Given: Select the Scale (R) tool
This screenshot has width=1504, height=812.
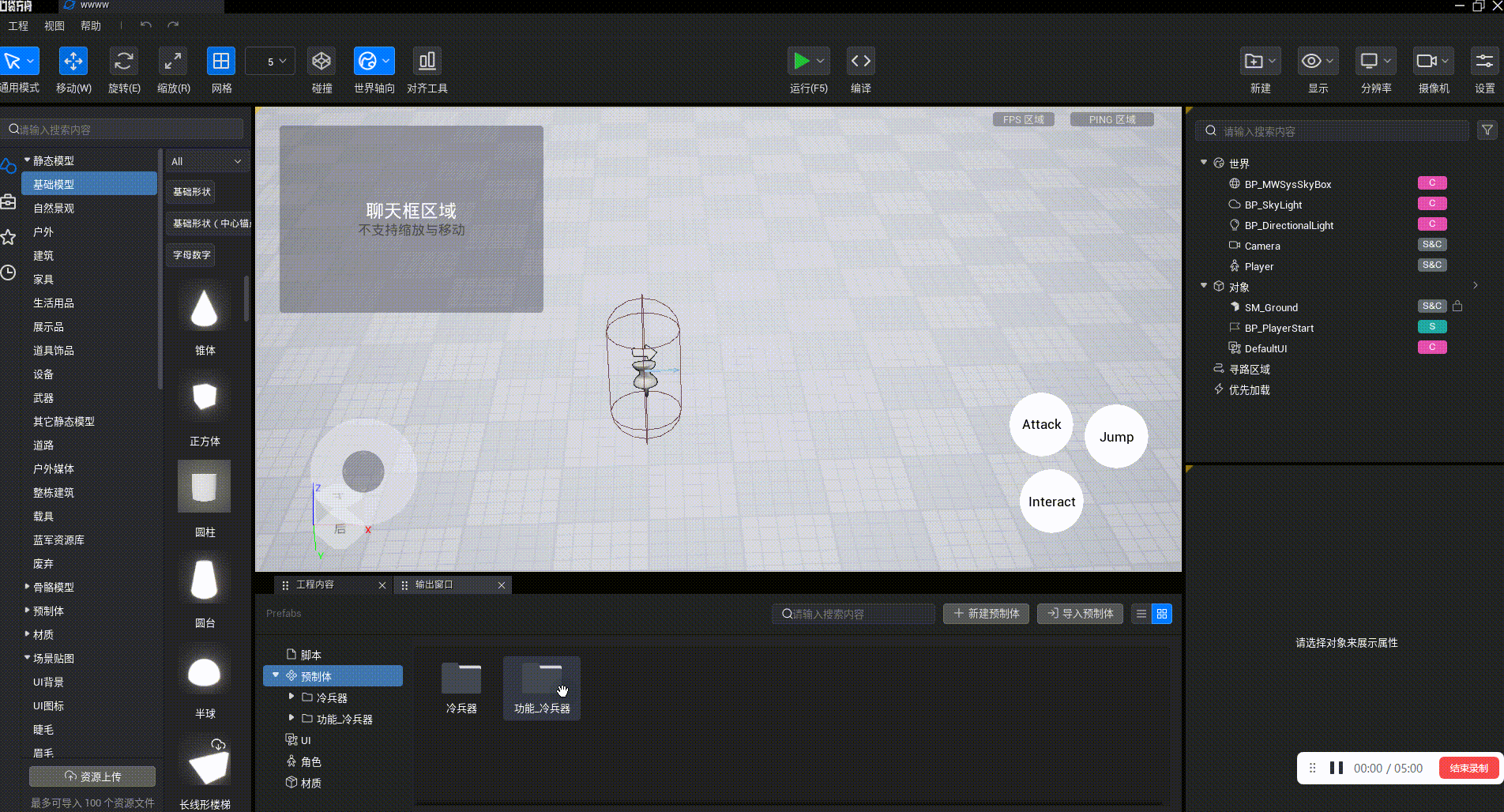Looking at the screenshot, I should point(173,62).
